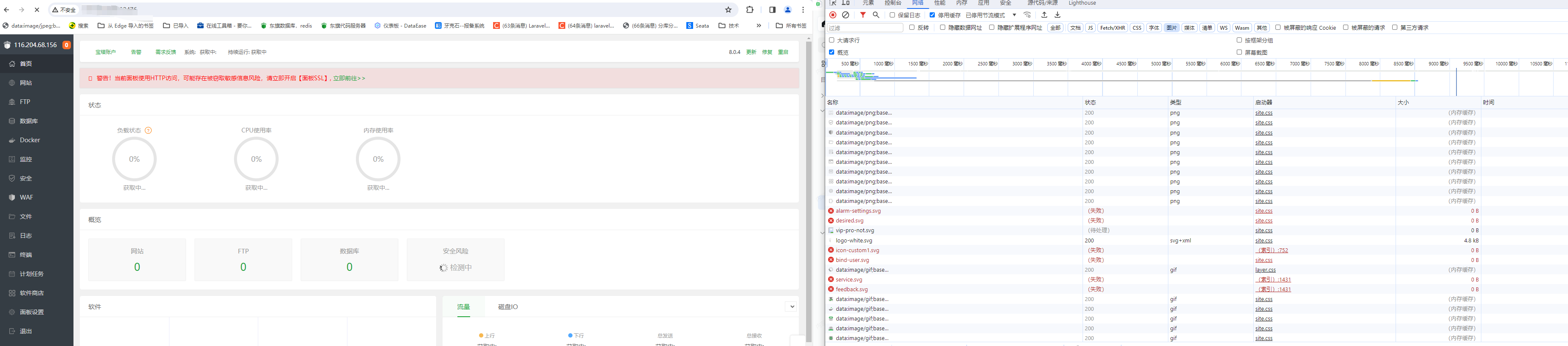Enable 屏幕截图 checkbox

(x=1239, y=52)
